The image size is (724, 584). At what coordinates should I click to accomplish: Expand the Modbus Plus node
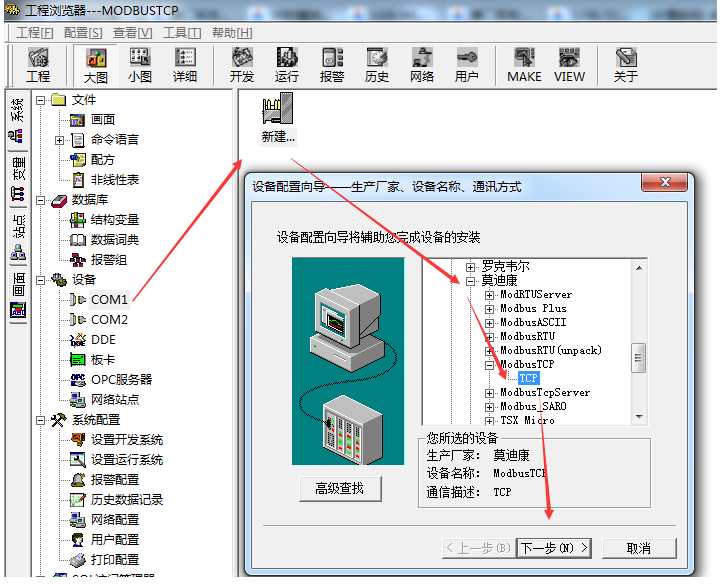(489, 308)
